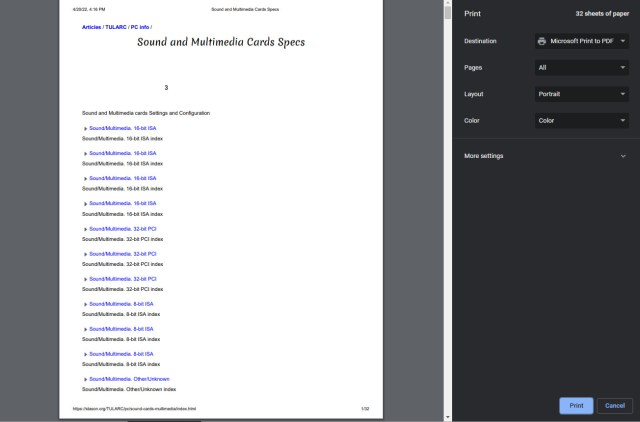Open the Destination dropdown
This screenshot has height=422, width=640.
[581, 41]
